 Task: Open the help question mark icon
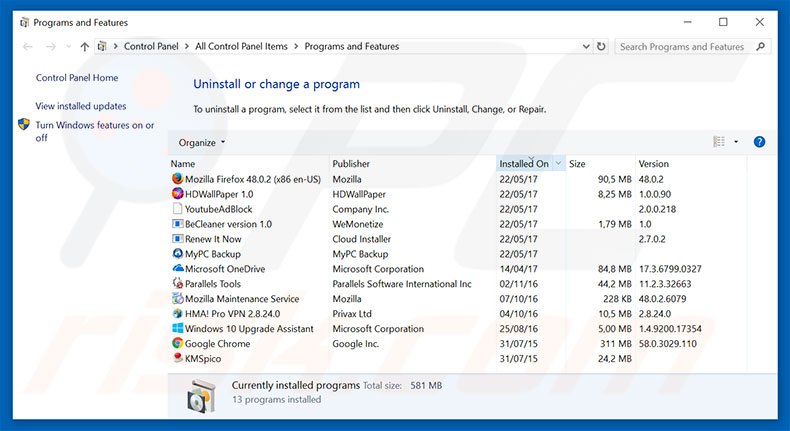coord(759,142)
